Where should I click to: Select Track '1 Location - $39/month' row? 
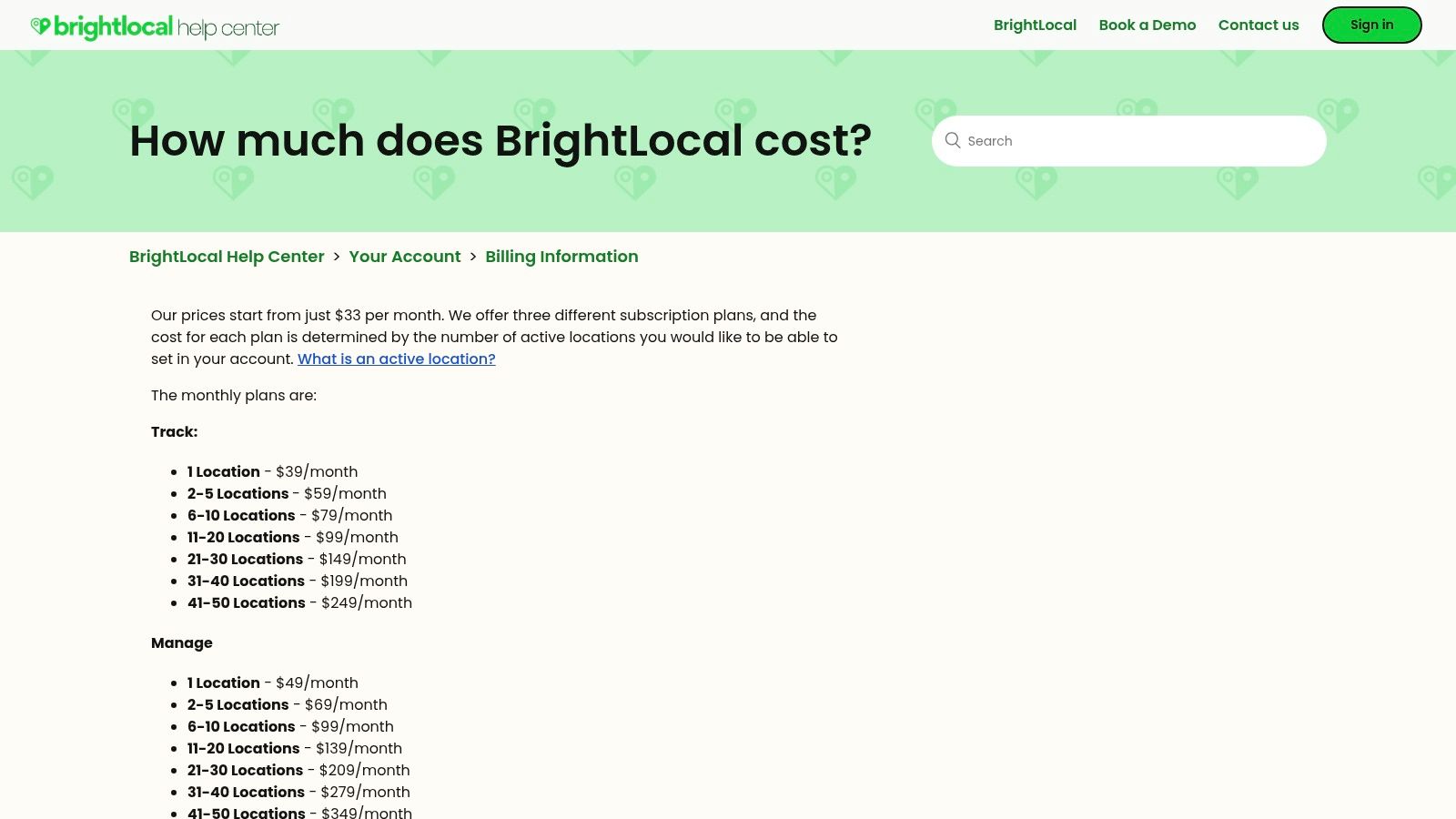coord(273,471)
